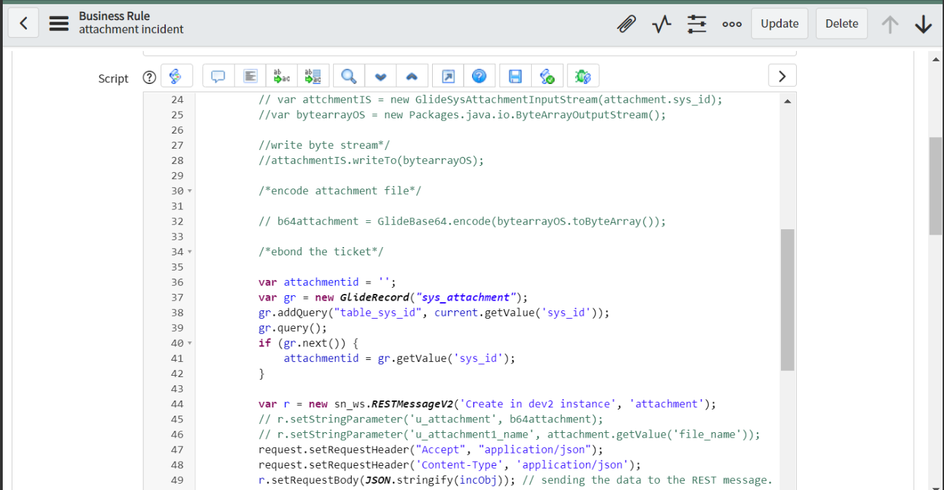Show the activity stream pulse icon

click(662, 24)
